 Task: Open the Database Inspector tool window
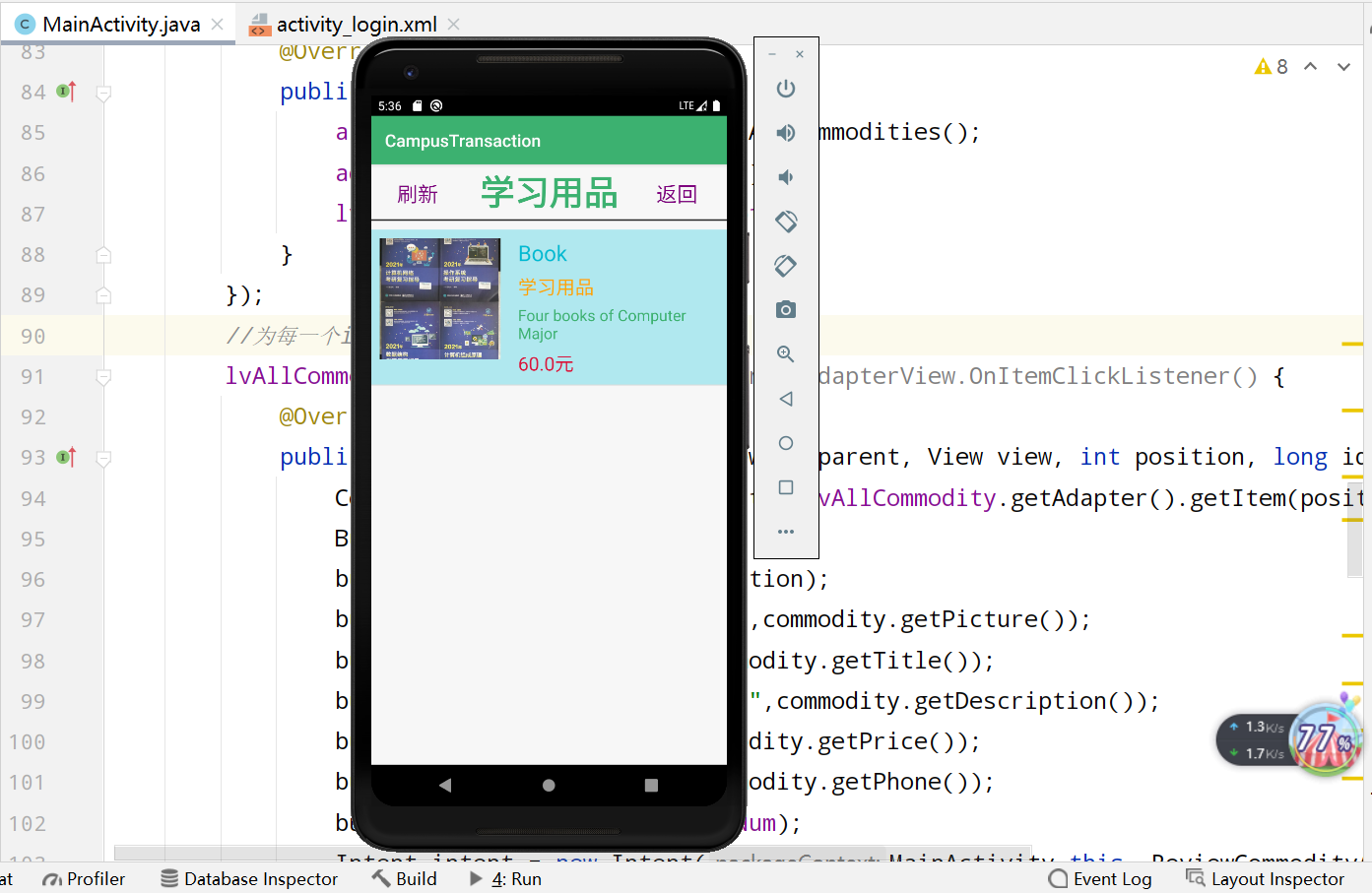(249, 878)
